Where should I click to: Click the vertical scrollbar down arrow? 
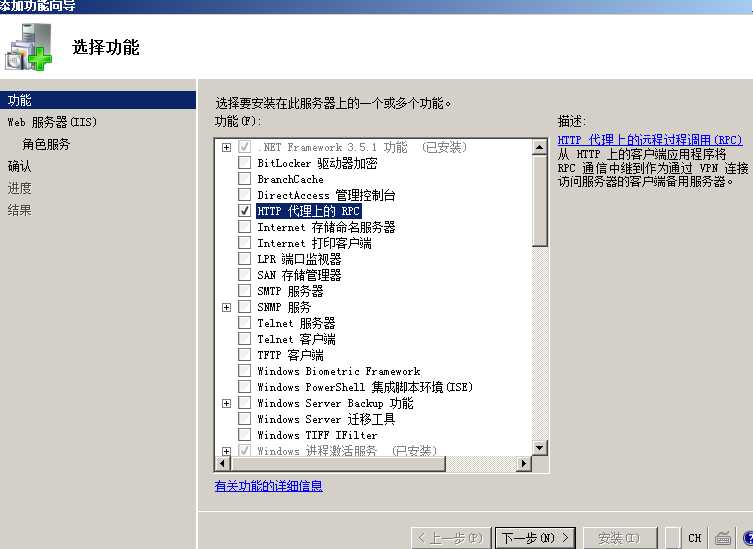(x=539, y=447)
